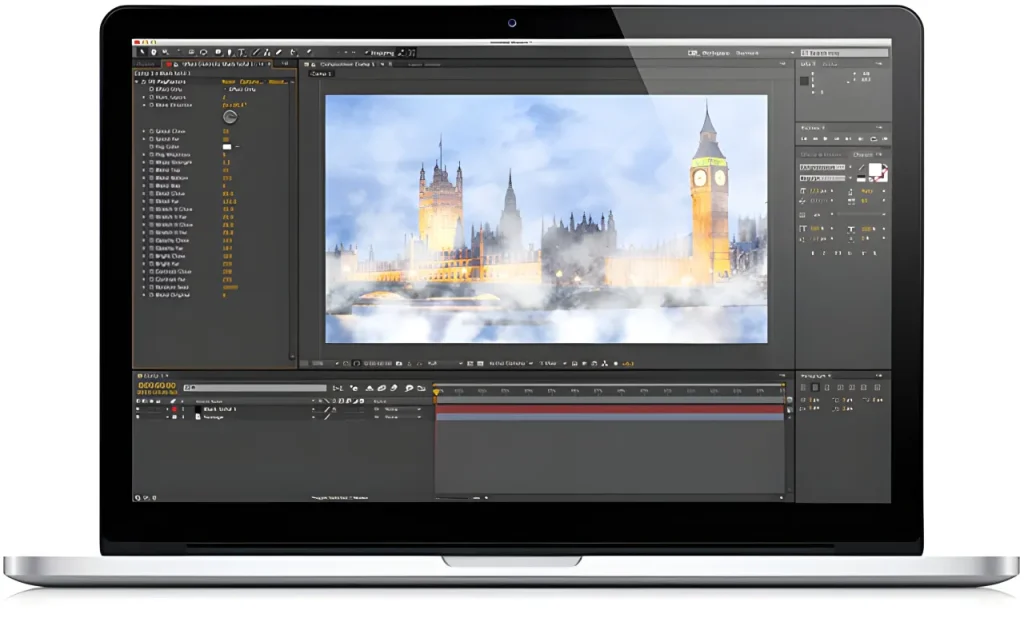Switch to Effects & Presets tab
This screenshot has height=626, width=1024.
click(x=822, y=155)
